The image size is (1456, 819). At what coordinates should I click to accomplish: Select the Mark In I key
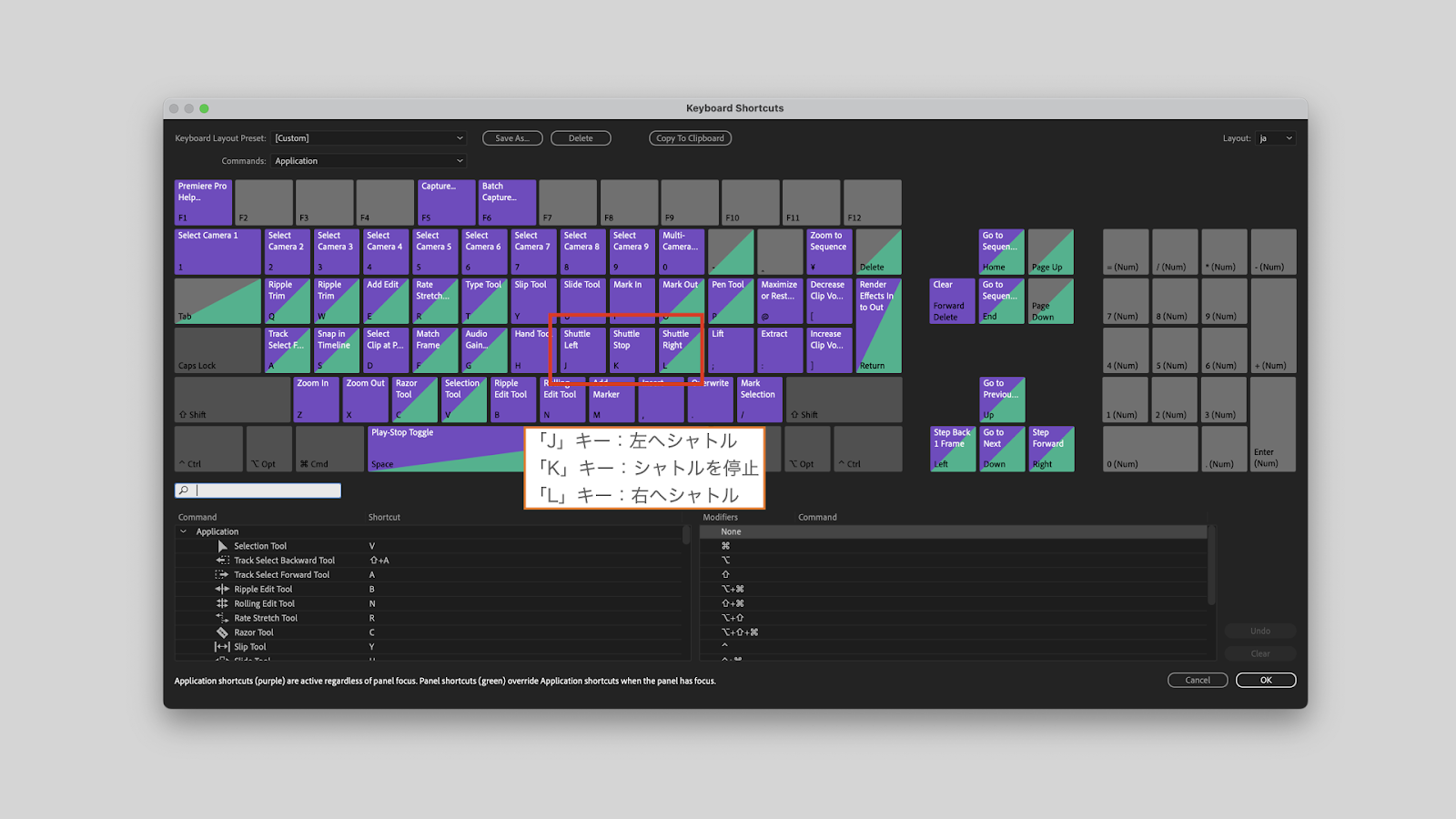point(632,301)
